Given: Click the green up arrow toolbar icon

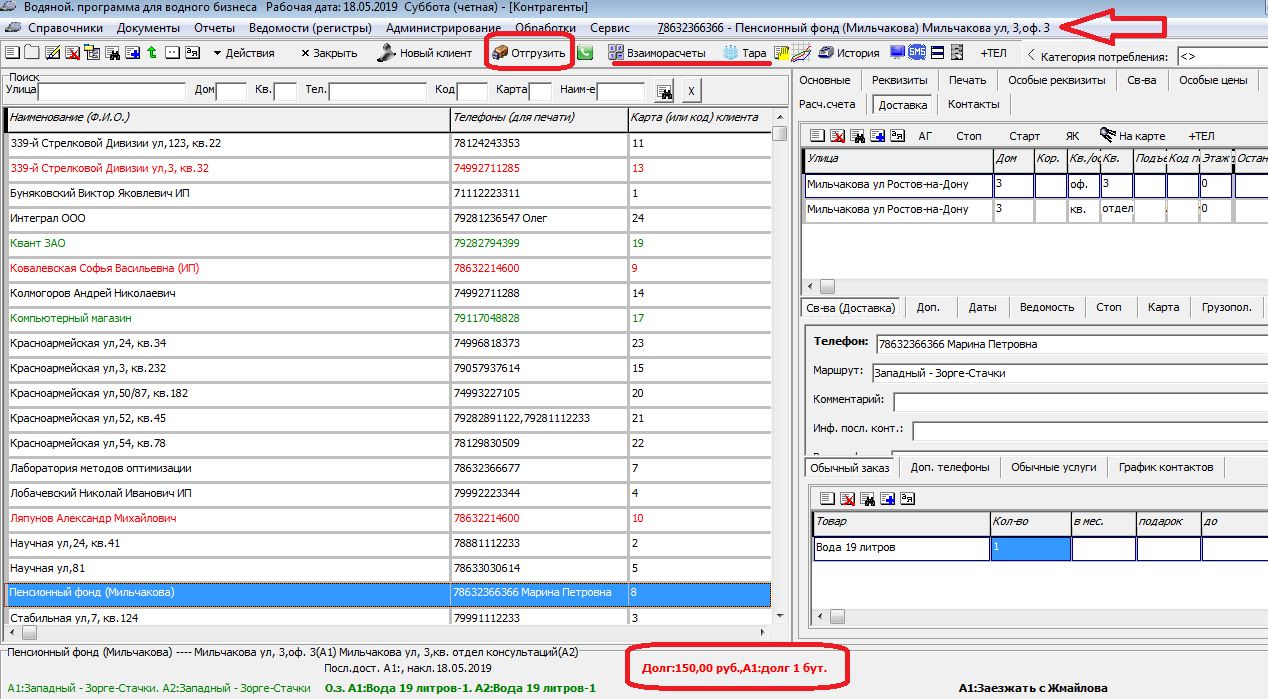Looking at the screenshot, I should [x=151, y=53].
